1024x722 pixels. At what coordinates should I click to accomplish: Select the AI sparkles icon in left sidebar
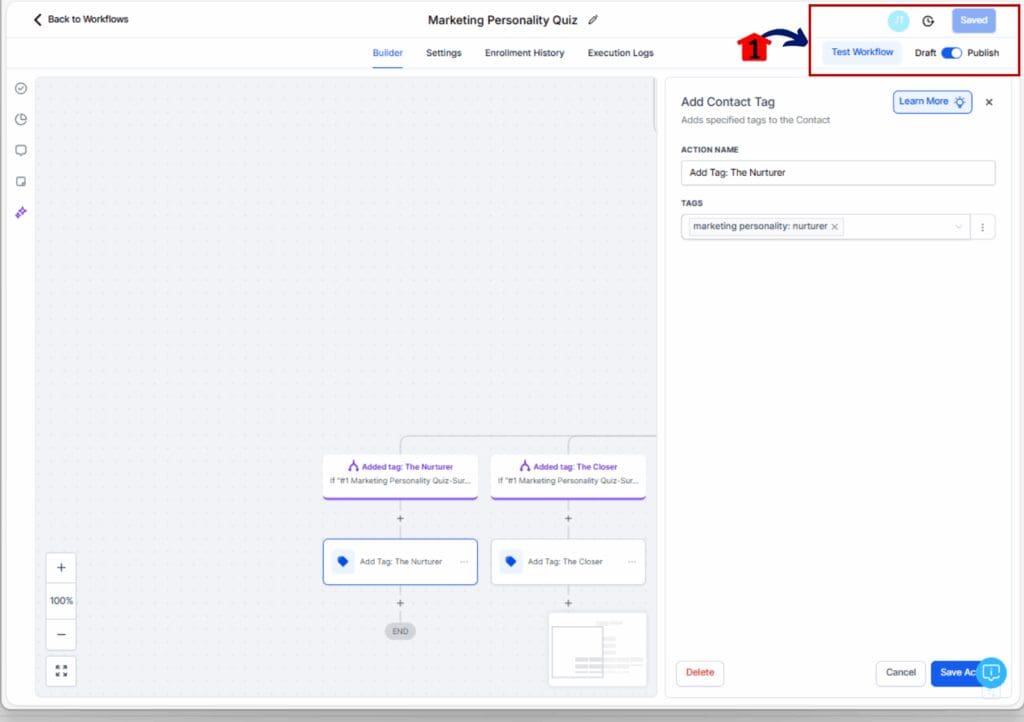[20, 212]
